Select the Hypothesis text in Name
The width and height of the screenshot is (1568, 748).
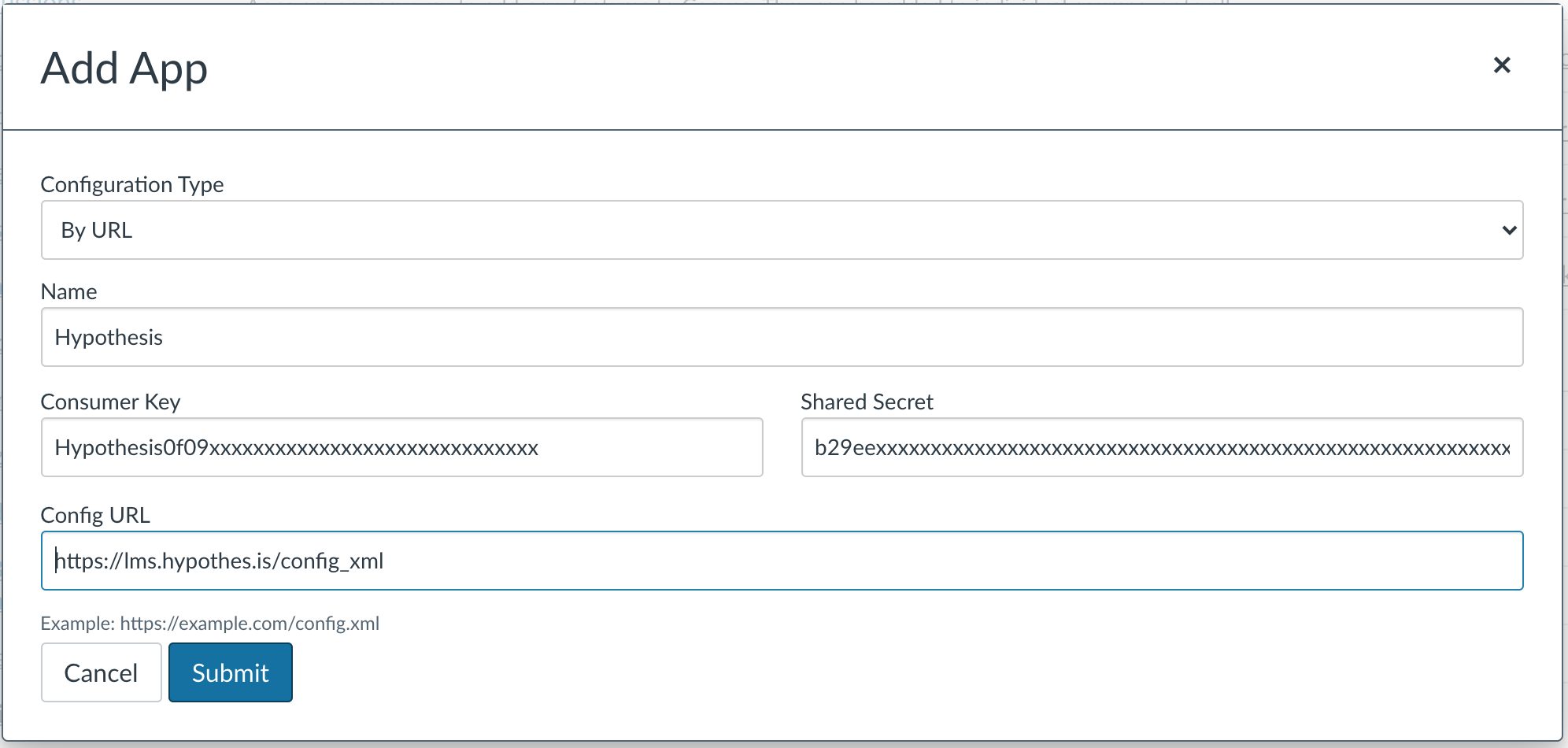108,337
